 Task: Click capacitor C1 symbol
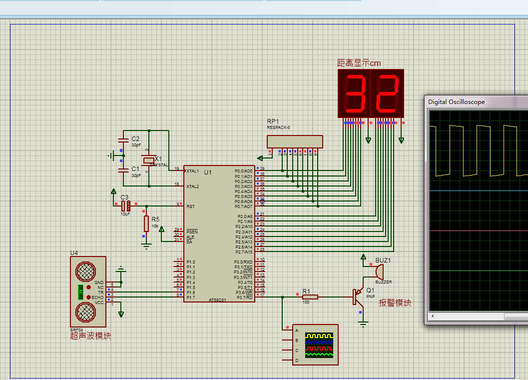tap(123, 170)
